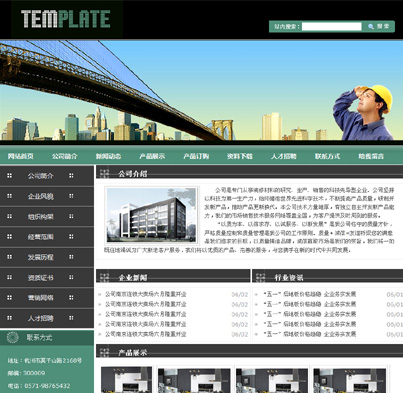Click the TEMPLATE logo
Viewport: 403px width, 393px height.
tap(66, 19)
